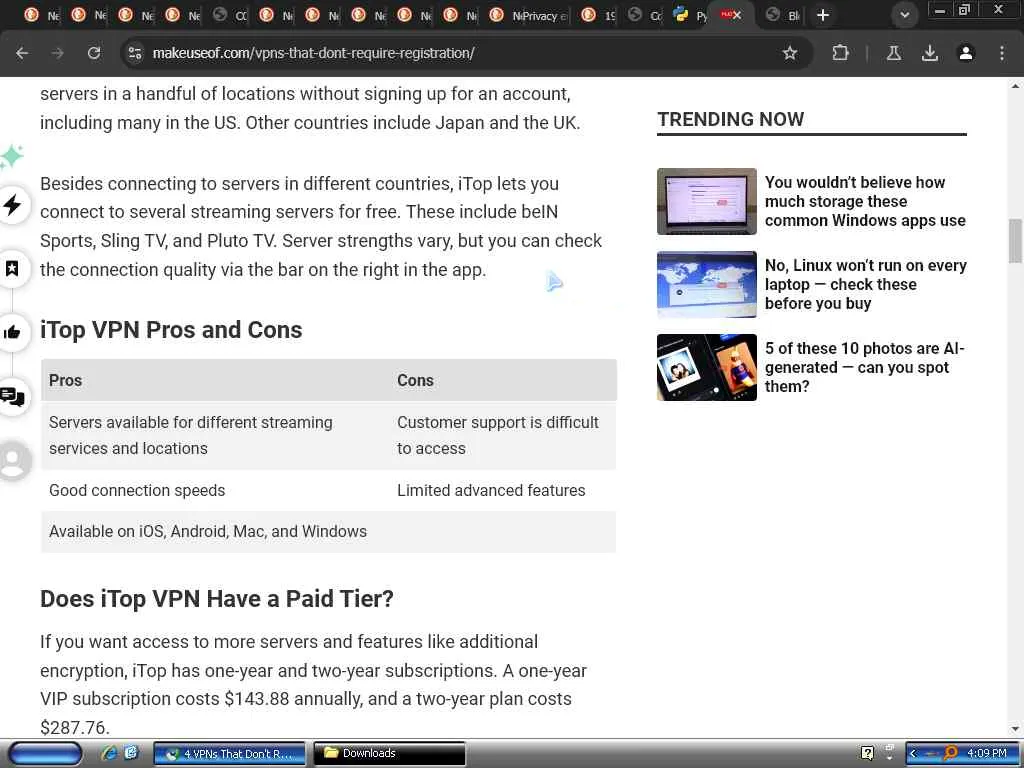Click the 'Cons' table header
The height and width of the screenshot is (768, 1024).
pos(415,380)
